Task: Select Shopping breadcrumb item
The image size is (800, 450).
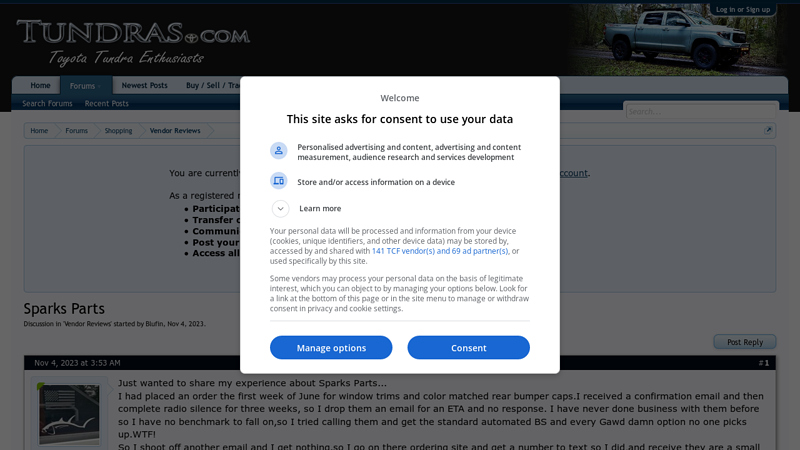Action: coord(118,130)
